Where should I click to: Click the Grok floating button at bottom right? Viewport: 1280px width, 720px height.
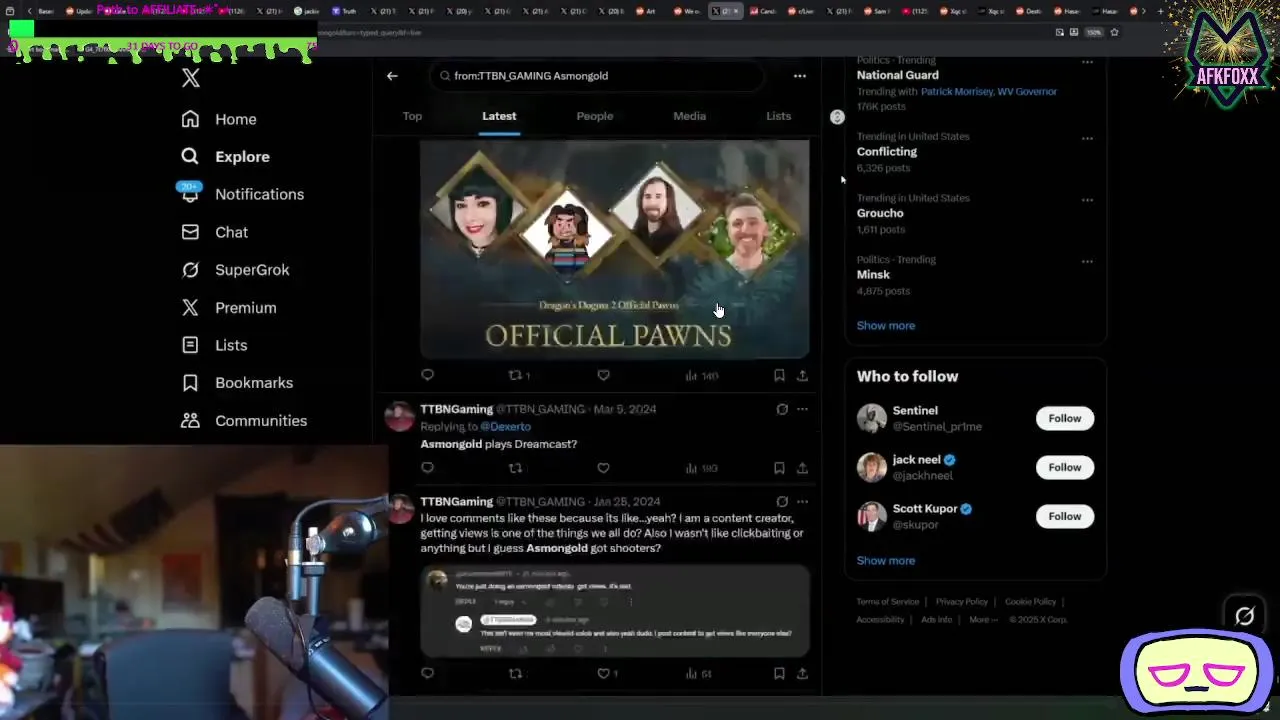pos(1244,616)
